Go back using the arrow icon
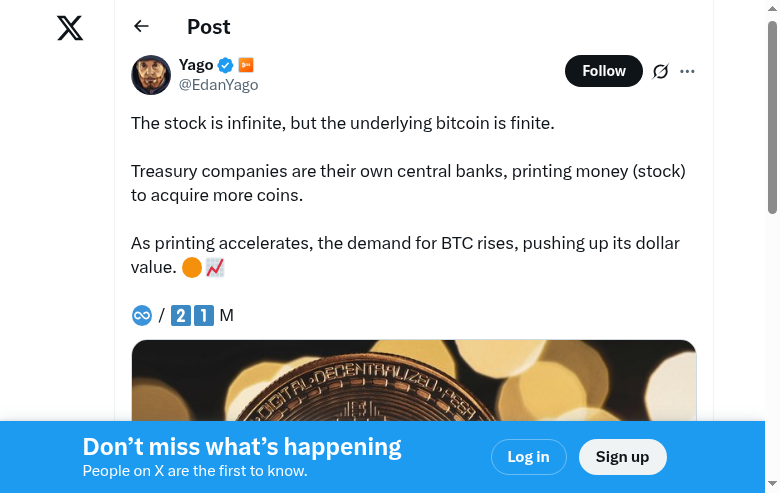 [x=141, y=27]
